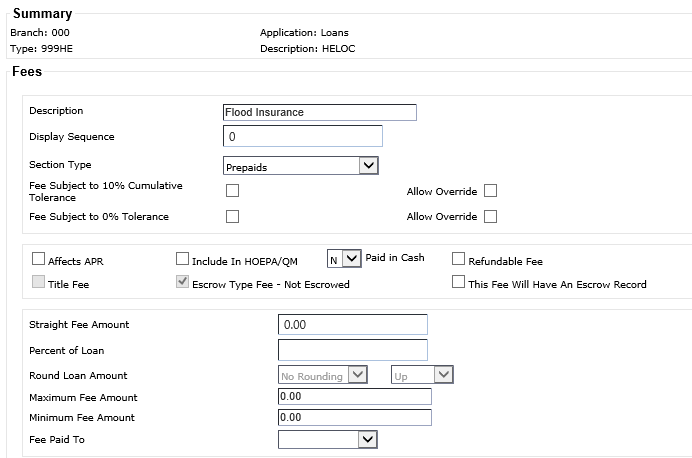Click the Straight Fee Amount field
The image size is (692, 458).
[x=353, y=325]
